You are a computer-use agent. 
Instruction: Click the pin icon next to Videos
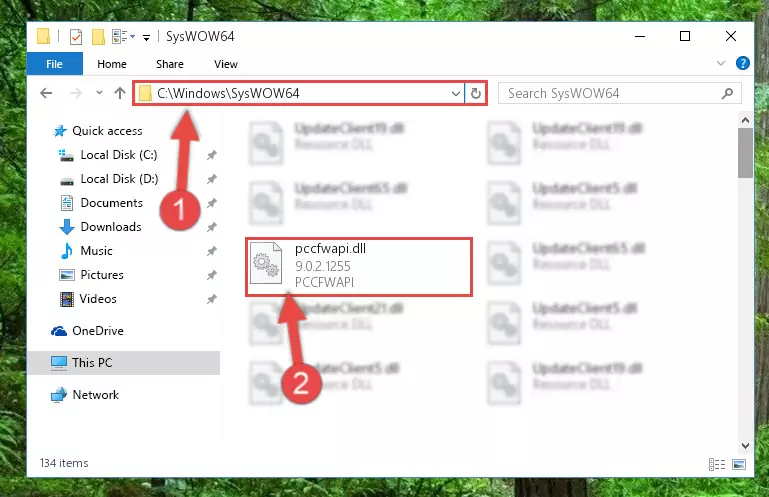click(x=211, y=300)
